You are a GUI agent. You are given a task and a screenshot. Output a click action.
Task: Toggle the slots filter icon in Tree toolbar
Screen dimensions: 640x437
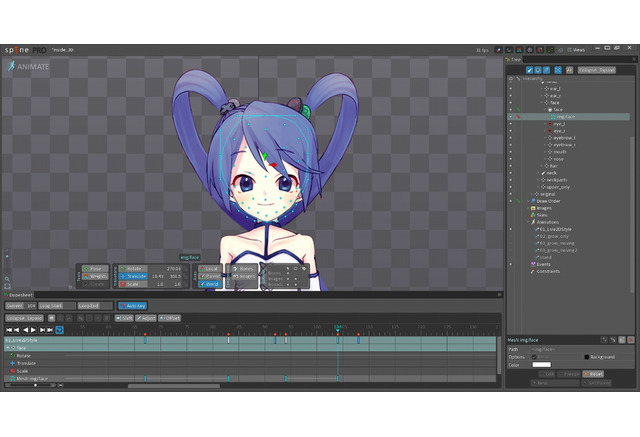(538, 70)
